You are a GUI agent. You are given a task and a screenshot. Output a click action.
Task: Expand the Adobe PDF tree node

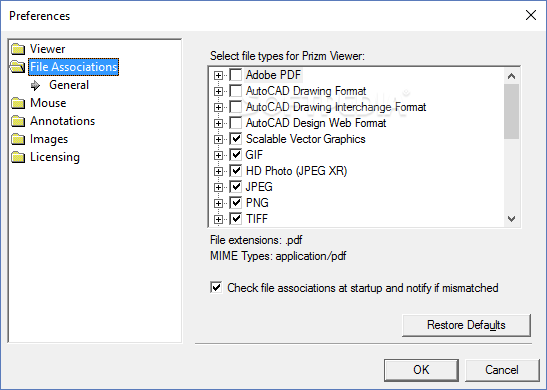click(218, 75)
